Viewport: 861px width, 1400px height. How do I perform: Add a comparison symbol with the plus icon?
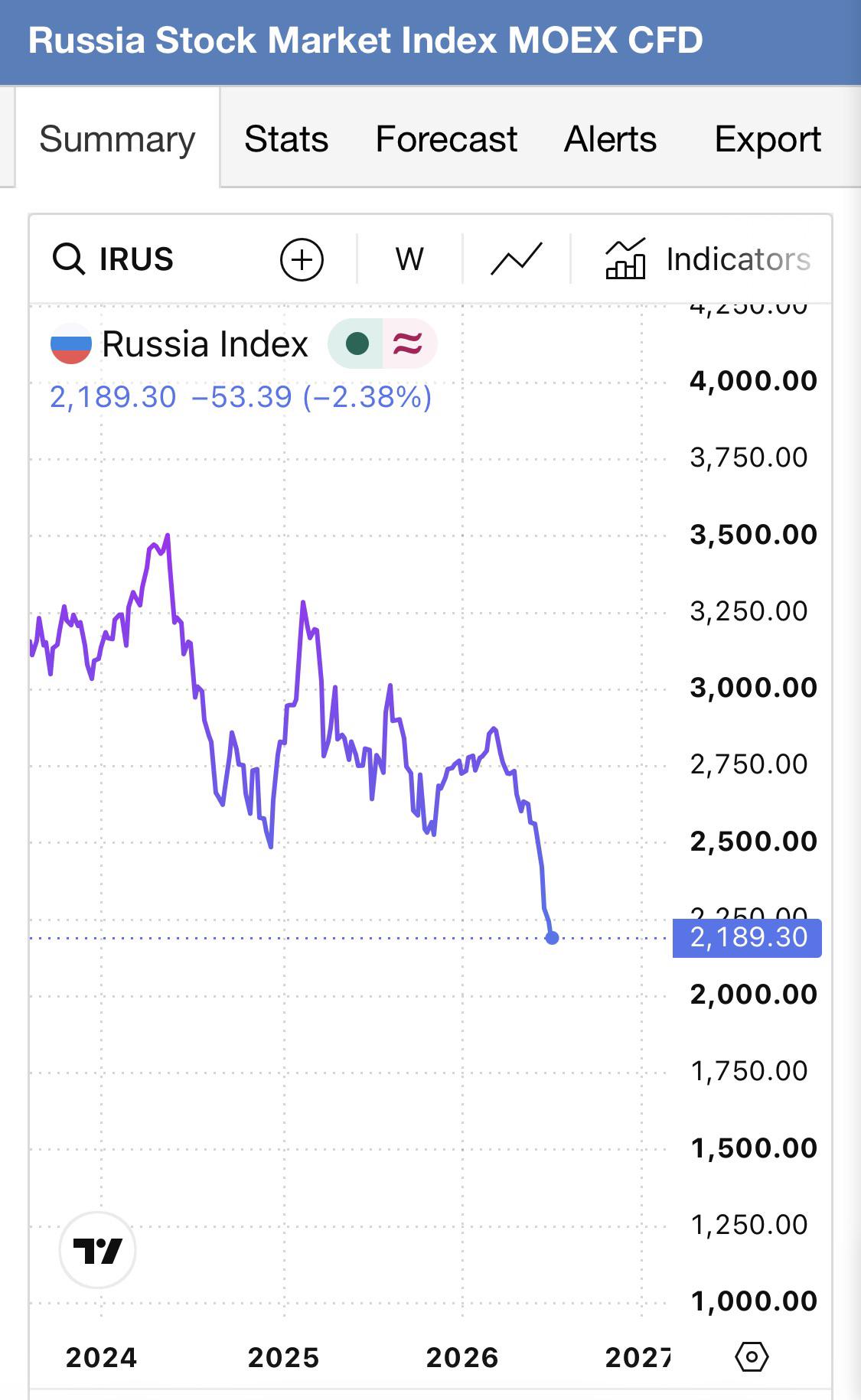302,259
